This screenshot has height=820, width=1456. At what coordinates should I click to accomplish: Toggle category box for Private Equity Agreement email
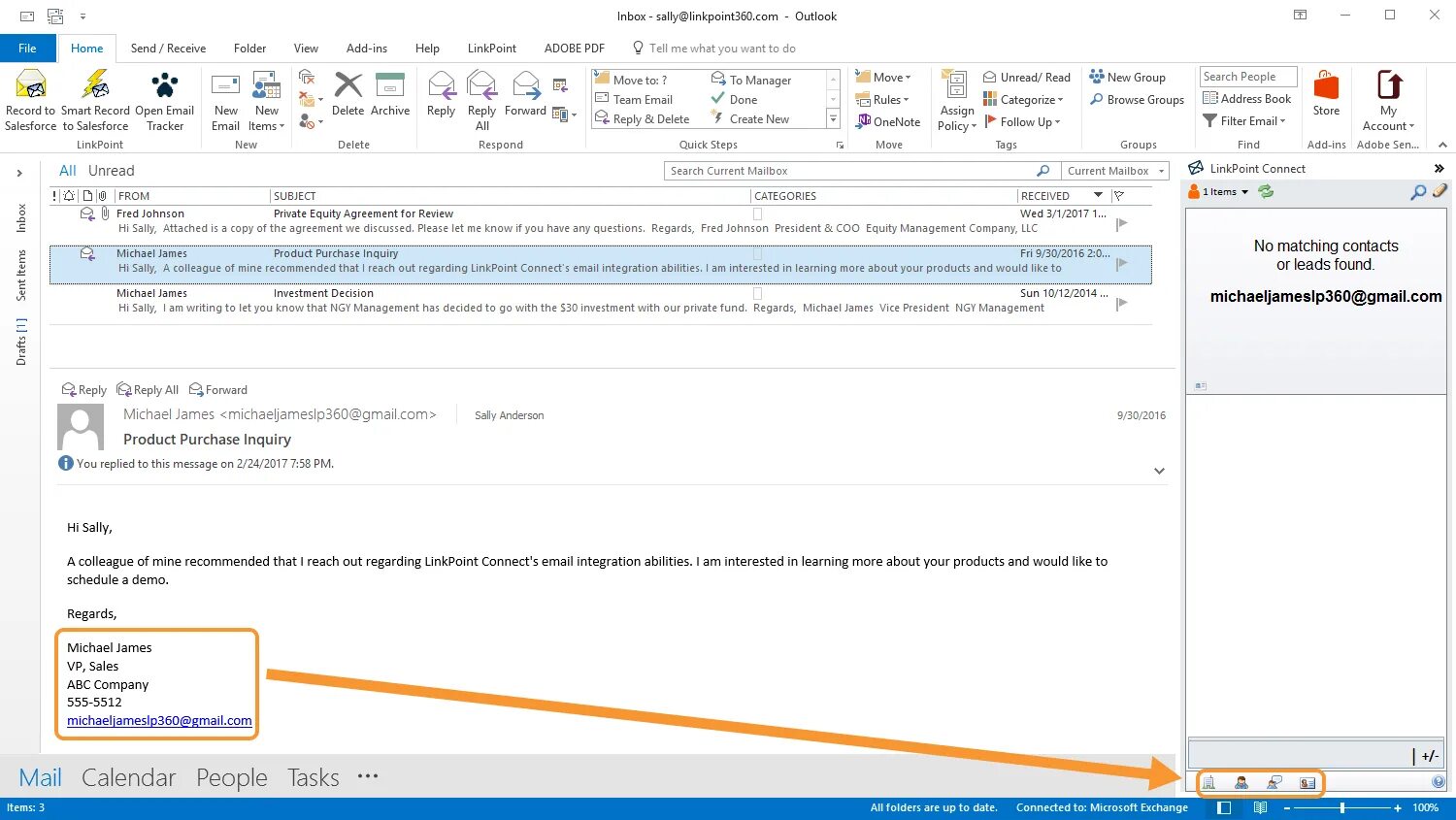click(758, 213)
